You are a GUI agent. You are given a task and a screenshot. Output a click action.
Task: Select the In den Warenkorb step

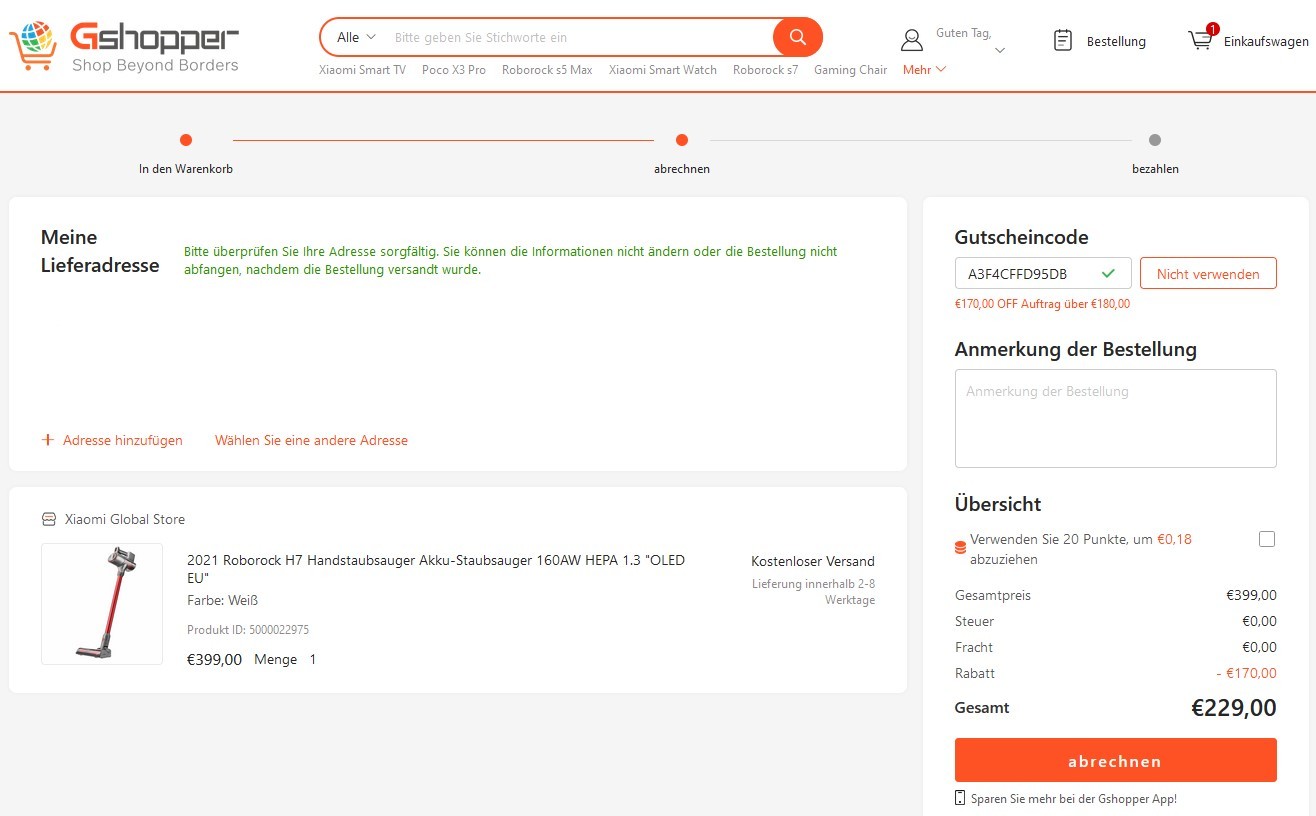(186, 154)
